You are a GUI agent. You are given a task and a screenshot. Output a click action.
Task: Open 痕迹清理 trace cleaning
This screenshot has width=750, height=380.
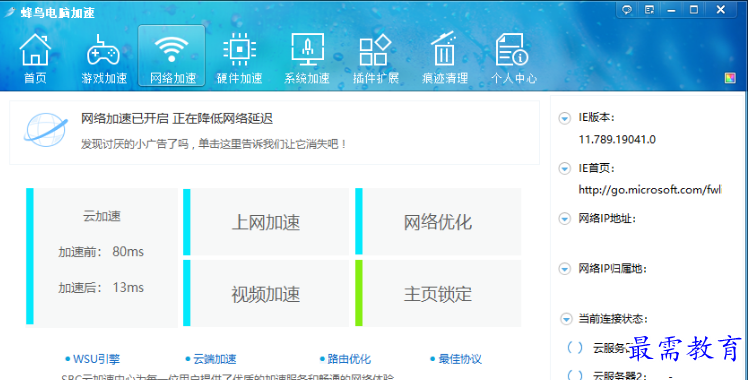coord(445,58)
